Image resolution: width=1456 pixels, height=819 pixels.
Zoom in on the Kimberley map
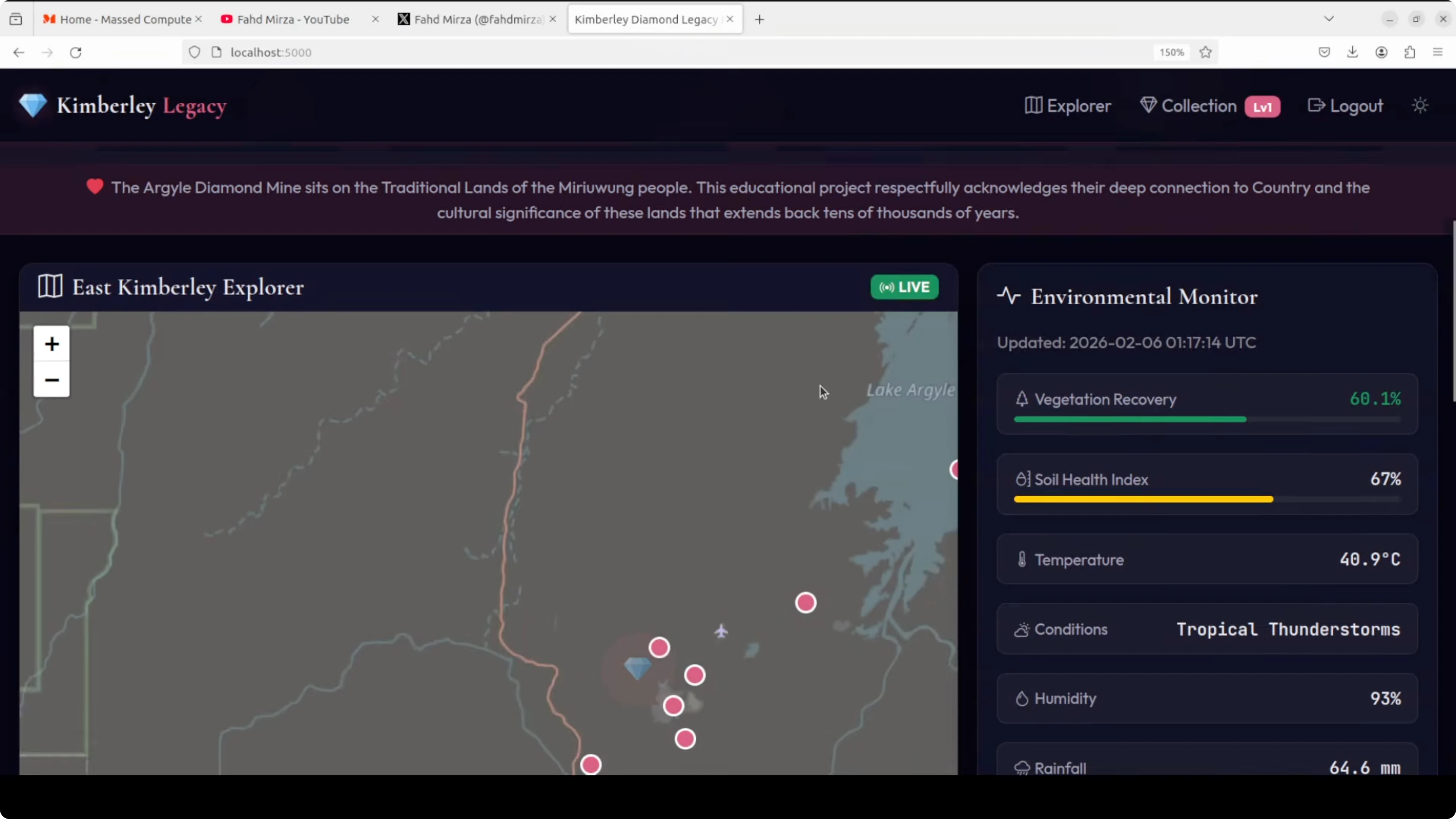[x=51, y=344]
